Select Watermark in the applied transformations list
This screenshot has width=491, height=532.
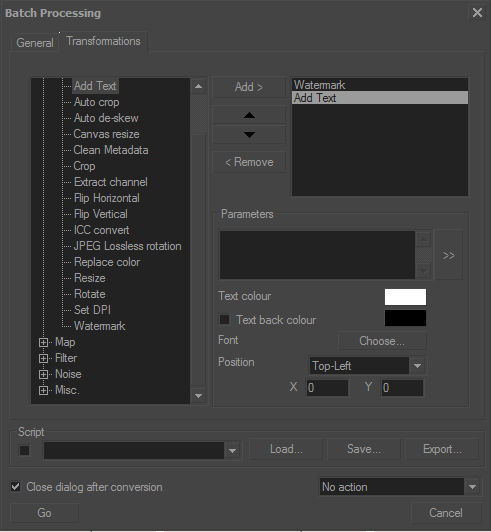380,85
